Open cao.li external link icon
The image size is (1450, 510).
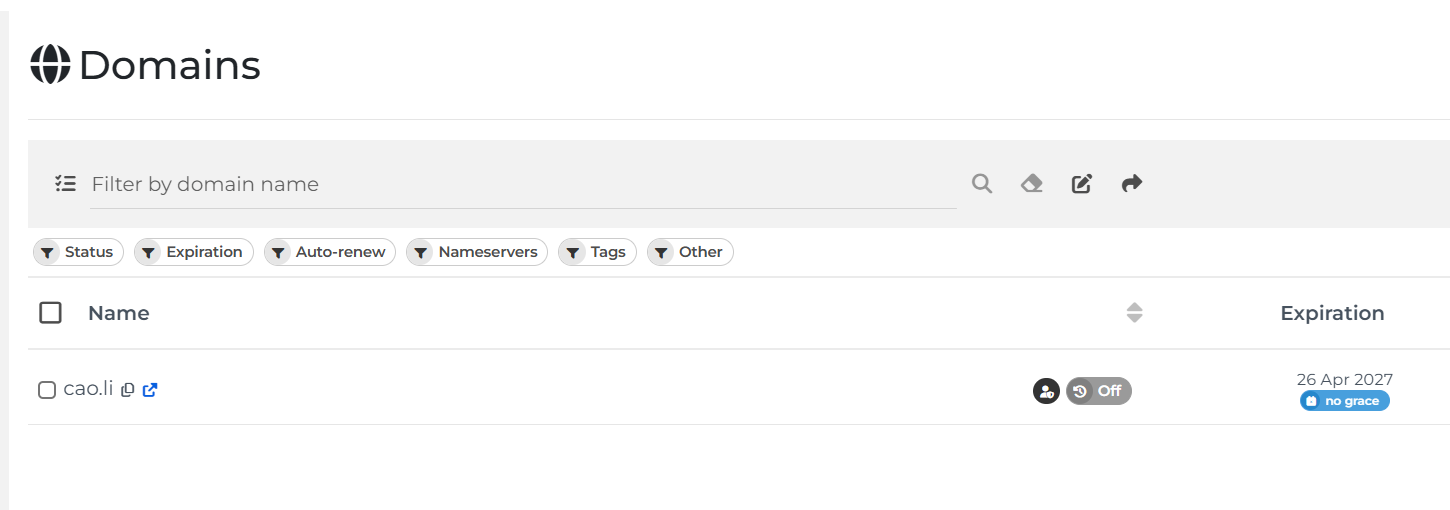click(x=150, y=390)
